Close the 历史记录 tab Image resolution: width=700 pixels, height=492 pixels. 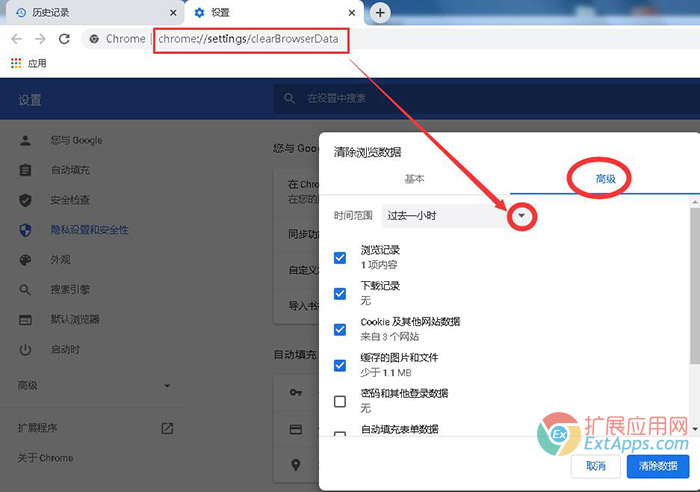point(173,13)
